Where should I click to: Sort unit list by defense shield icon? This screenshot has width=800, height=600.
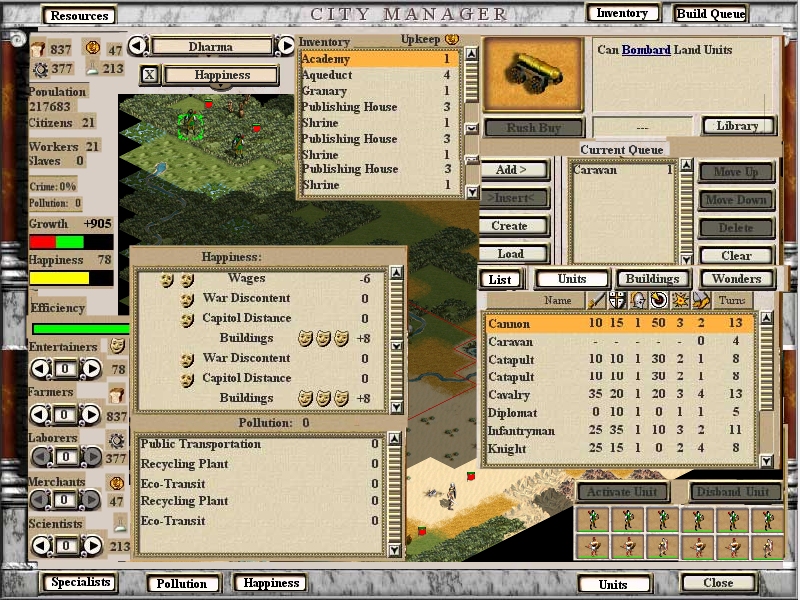(x=616, y=300)
